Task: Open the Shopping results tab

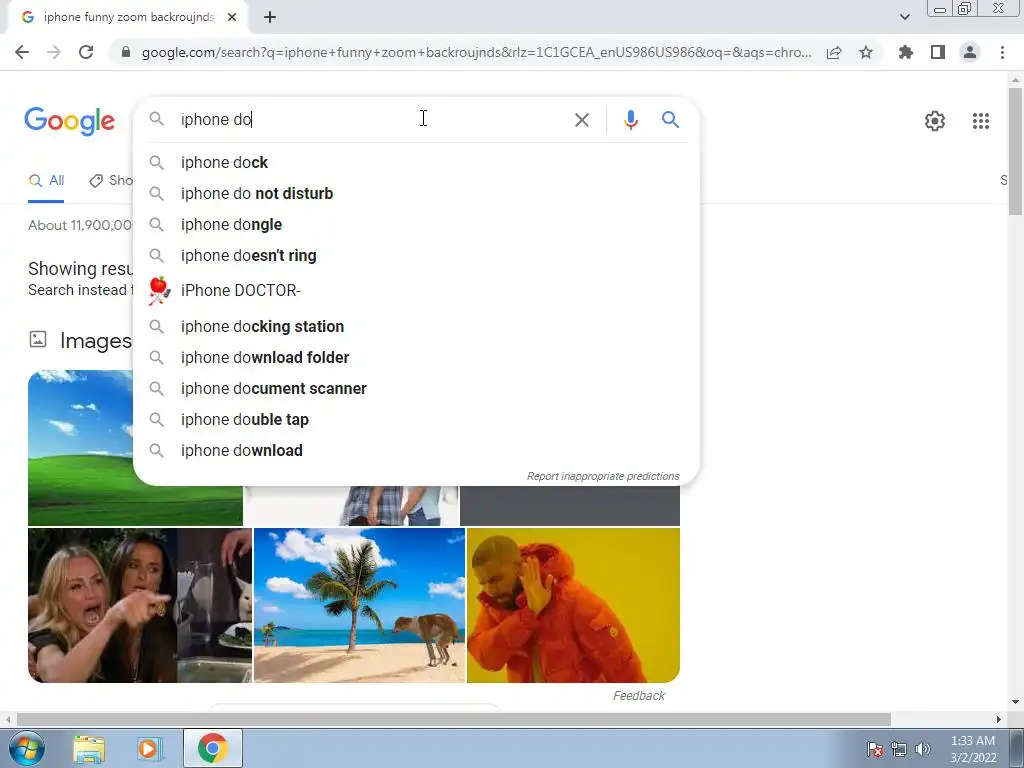Action: coord(111,181)
